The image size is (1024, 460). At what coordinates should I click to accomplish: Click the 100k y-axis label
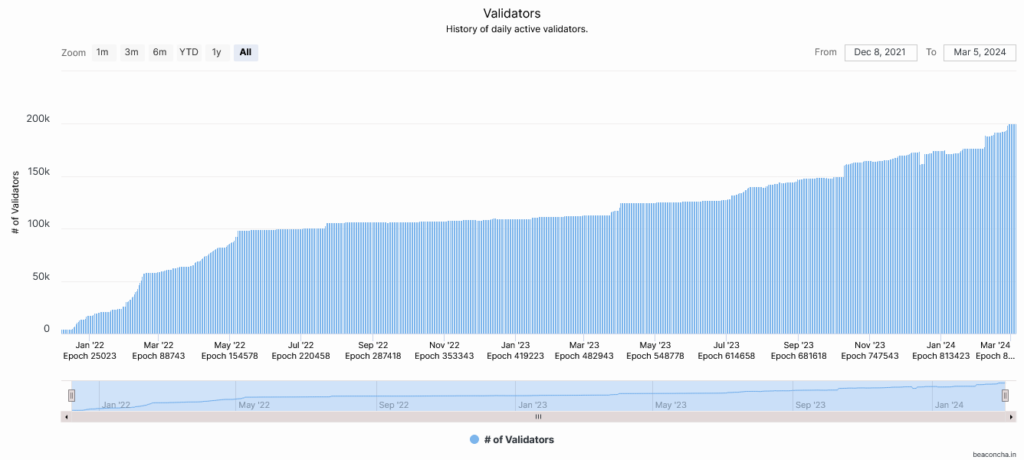(38, 224)
